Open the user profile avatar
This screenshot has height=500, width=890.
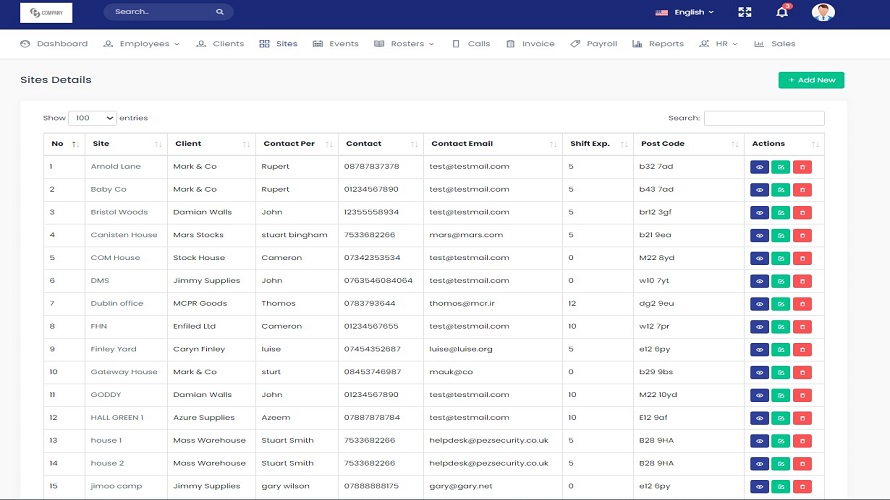pos(823,13)
